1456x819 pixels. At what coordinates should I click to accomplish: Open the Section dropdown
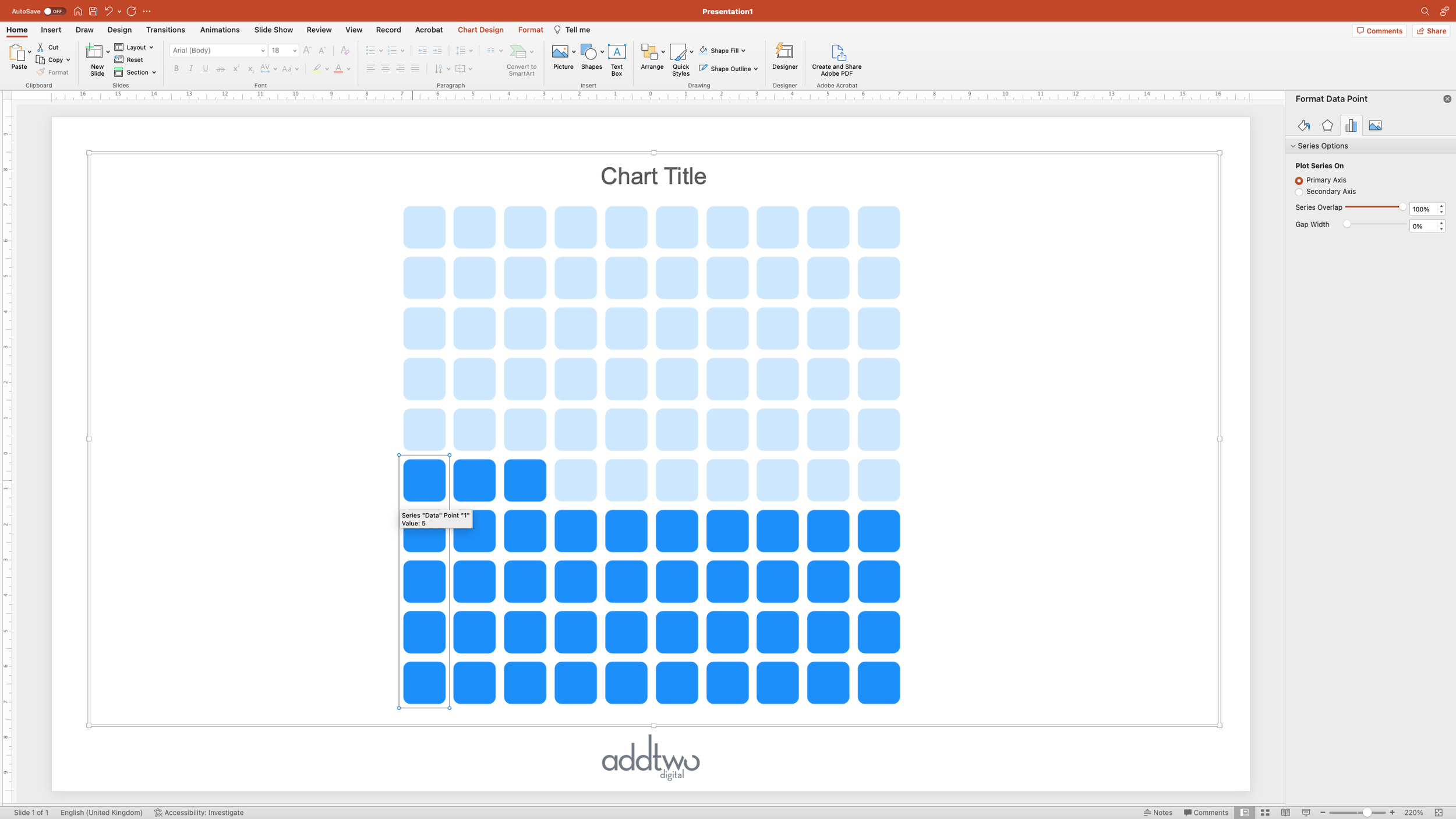click(135, 73)
